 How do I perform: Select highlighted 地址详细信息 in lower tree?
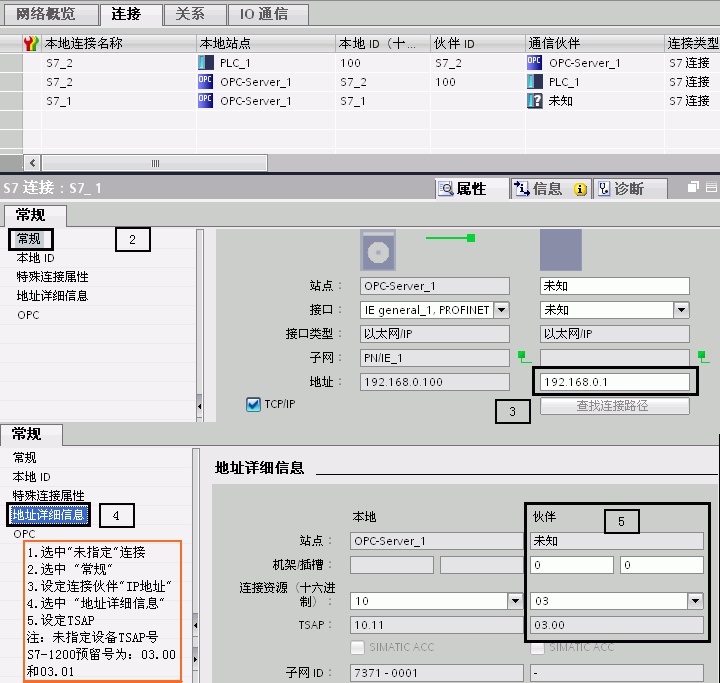(48, 515)
